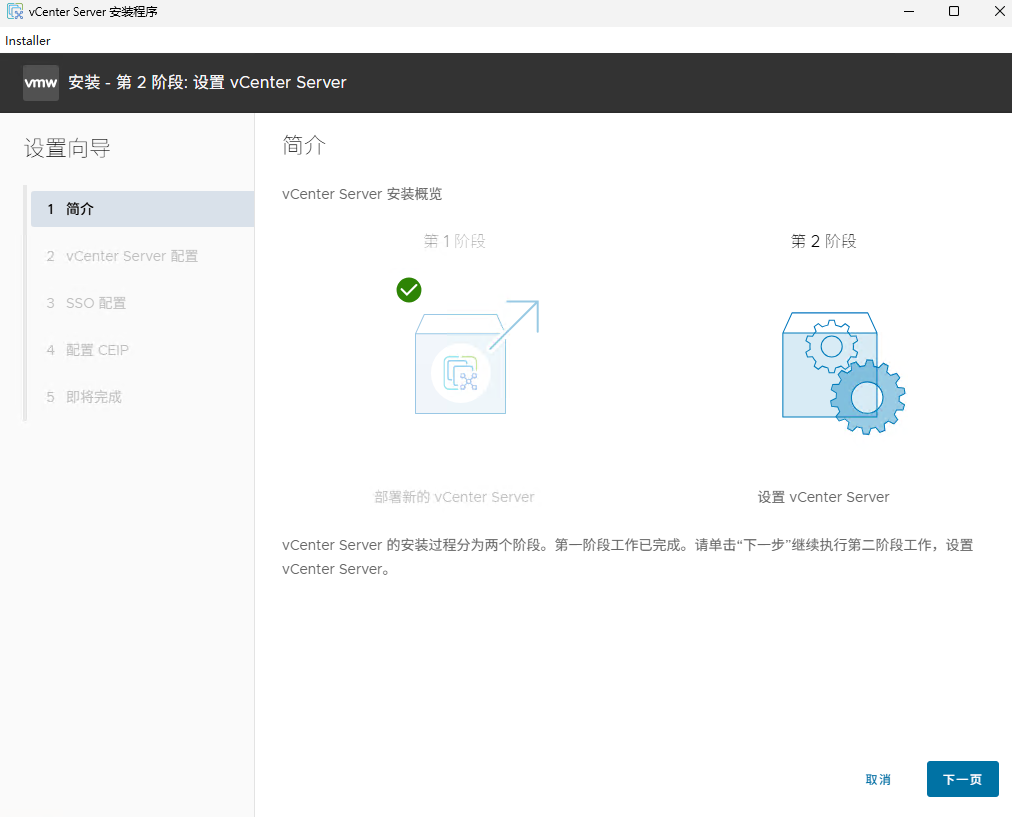Click the 下一页 button to continue

(x=961, y=779)
